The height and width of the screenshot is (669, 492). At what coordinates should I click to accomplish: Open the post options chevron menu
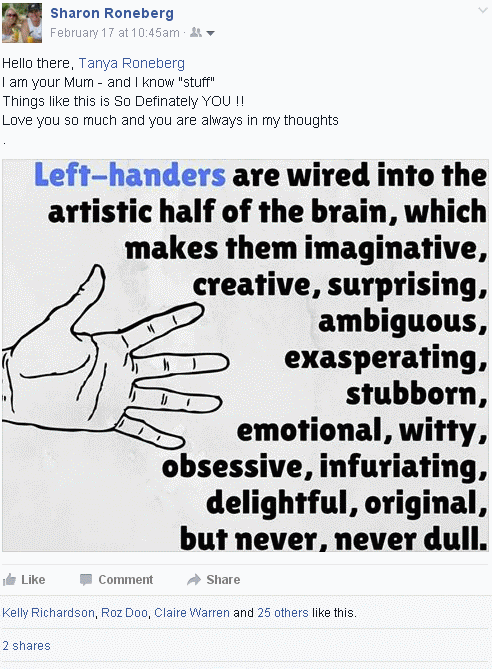click(483, 10)
